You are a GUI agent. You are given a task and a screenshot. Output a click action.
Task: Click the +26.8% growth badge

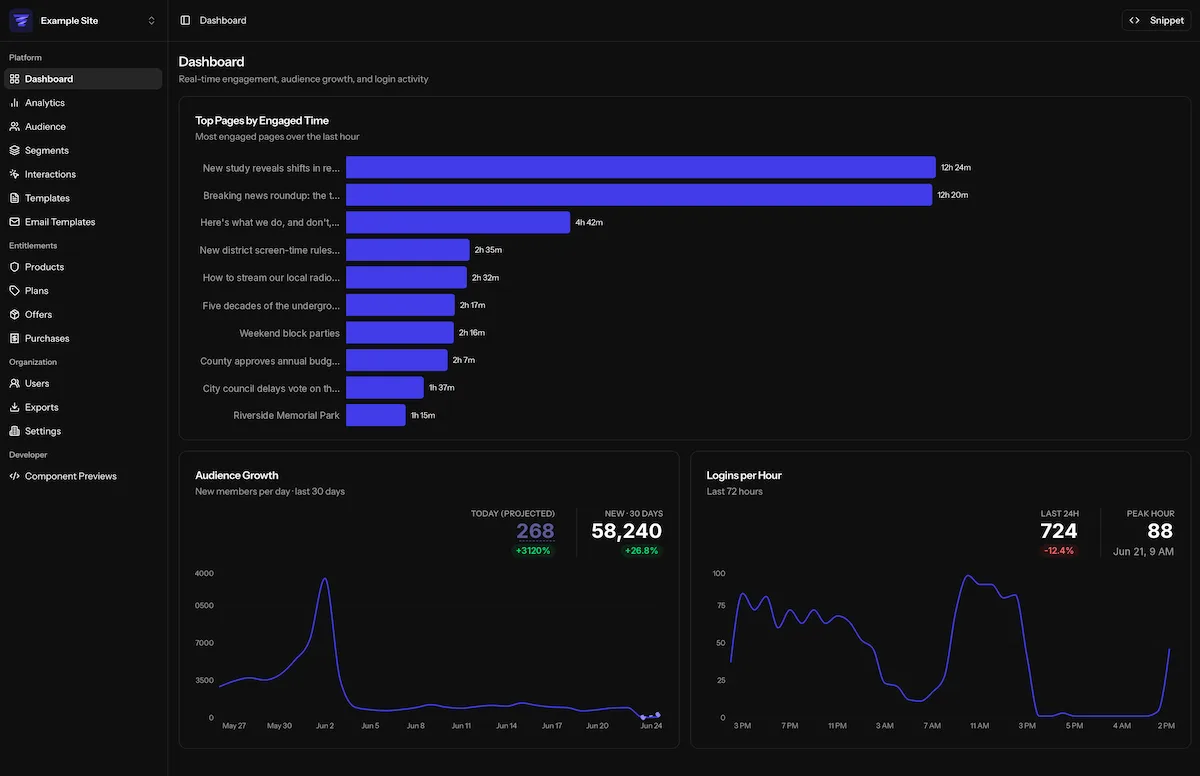pos(642,551)
